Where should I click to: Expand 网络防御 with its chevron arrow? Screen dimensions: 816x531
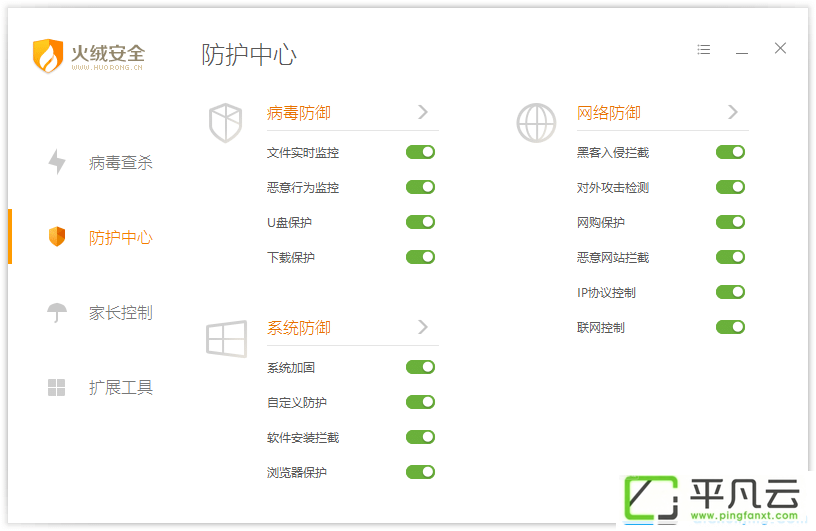[733, 112]
